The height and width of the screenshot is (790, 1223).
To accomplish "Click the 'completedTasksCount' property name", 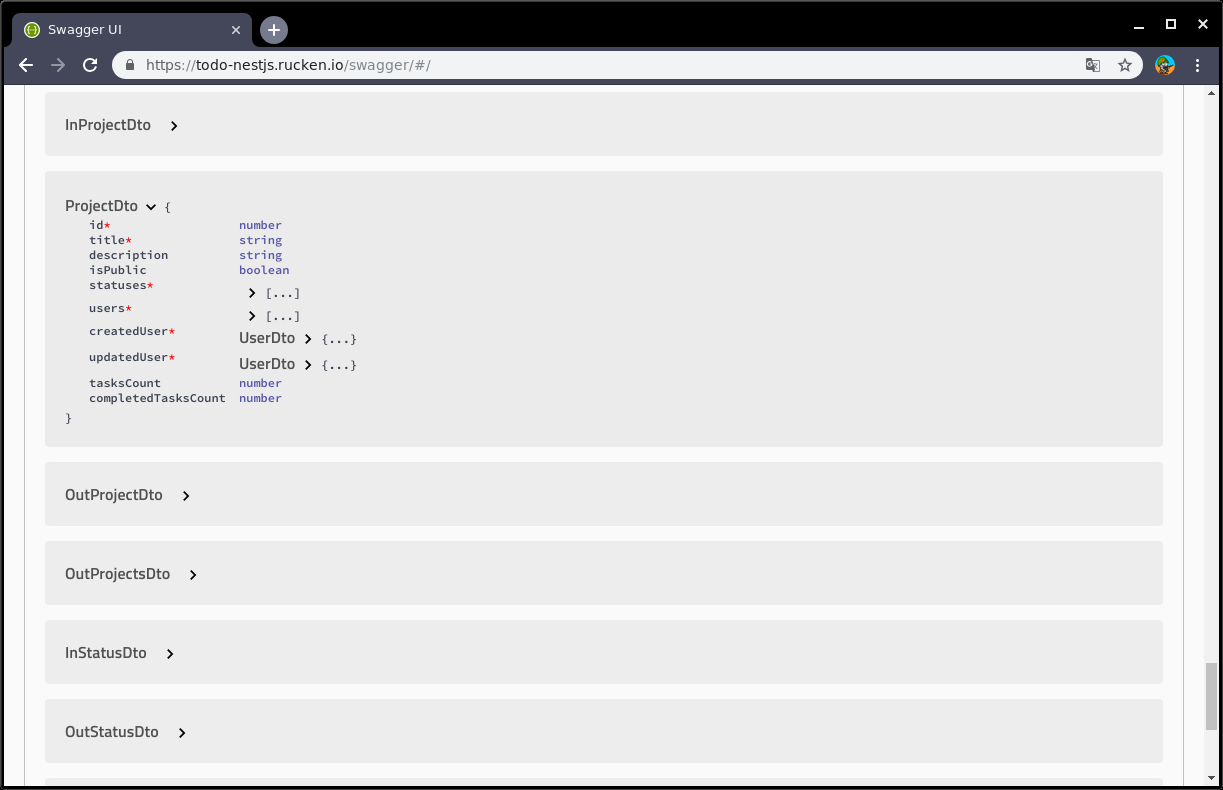I will [x=157, y=398].
